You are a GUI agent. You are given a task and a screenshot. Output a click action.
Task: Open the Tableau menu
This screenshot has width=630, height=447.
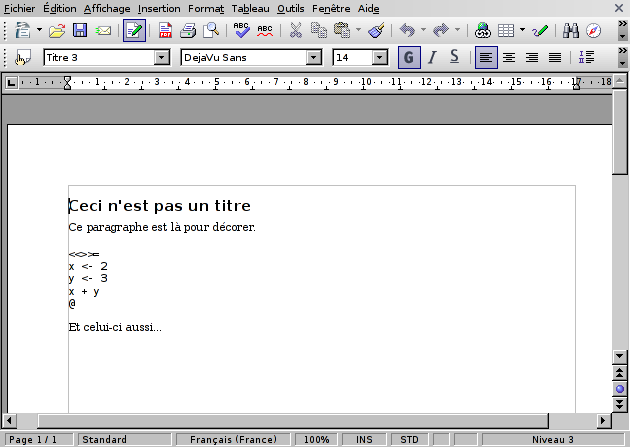click(x=251, y=7)
